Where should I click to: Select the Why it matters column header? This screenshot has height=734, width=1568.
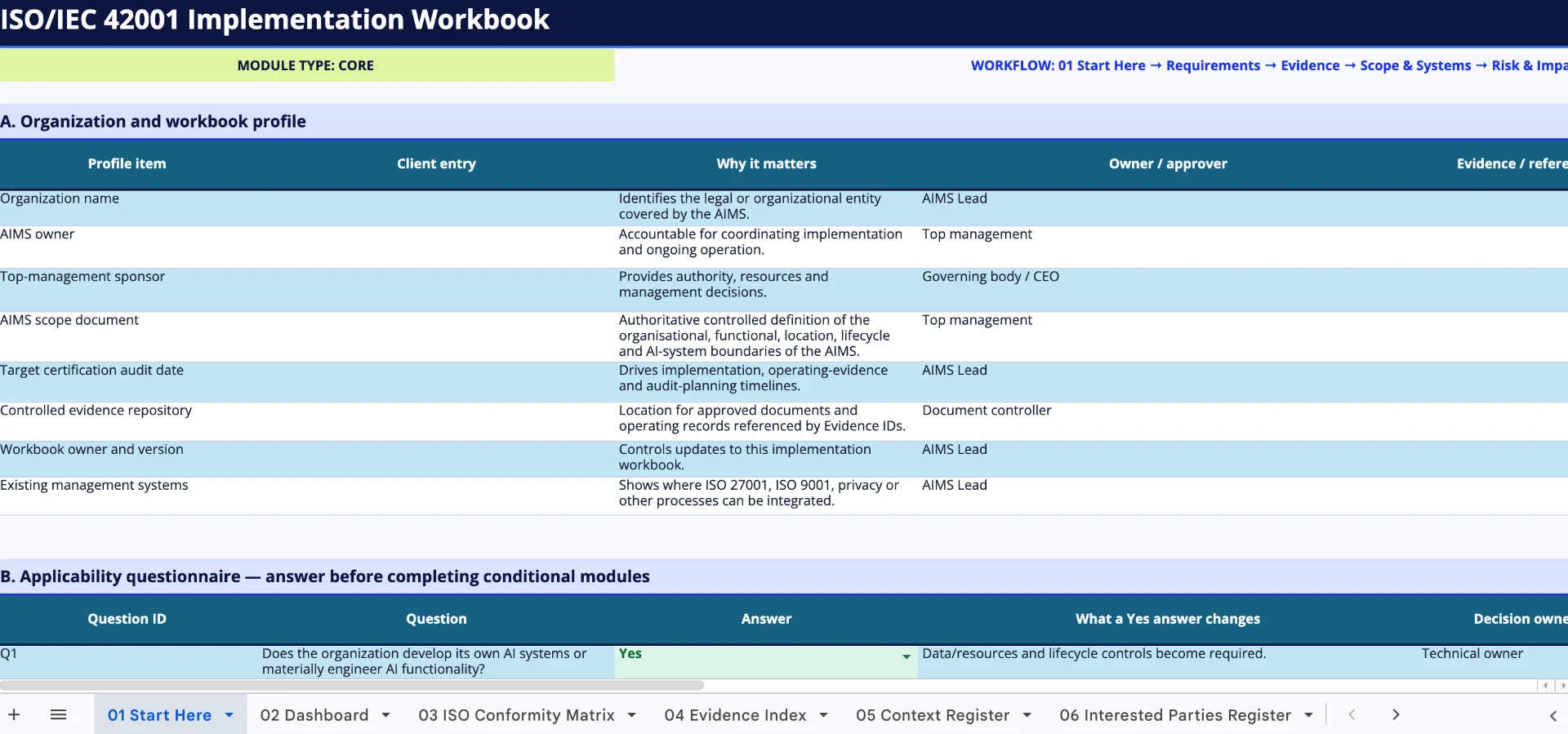[766, 164]
